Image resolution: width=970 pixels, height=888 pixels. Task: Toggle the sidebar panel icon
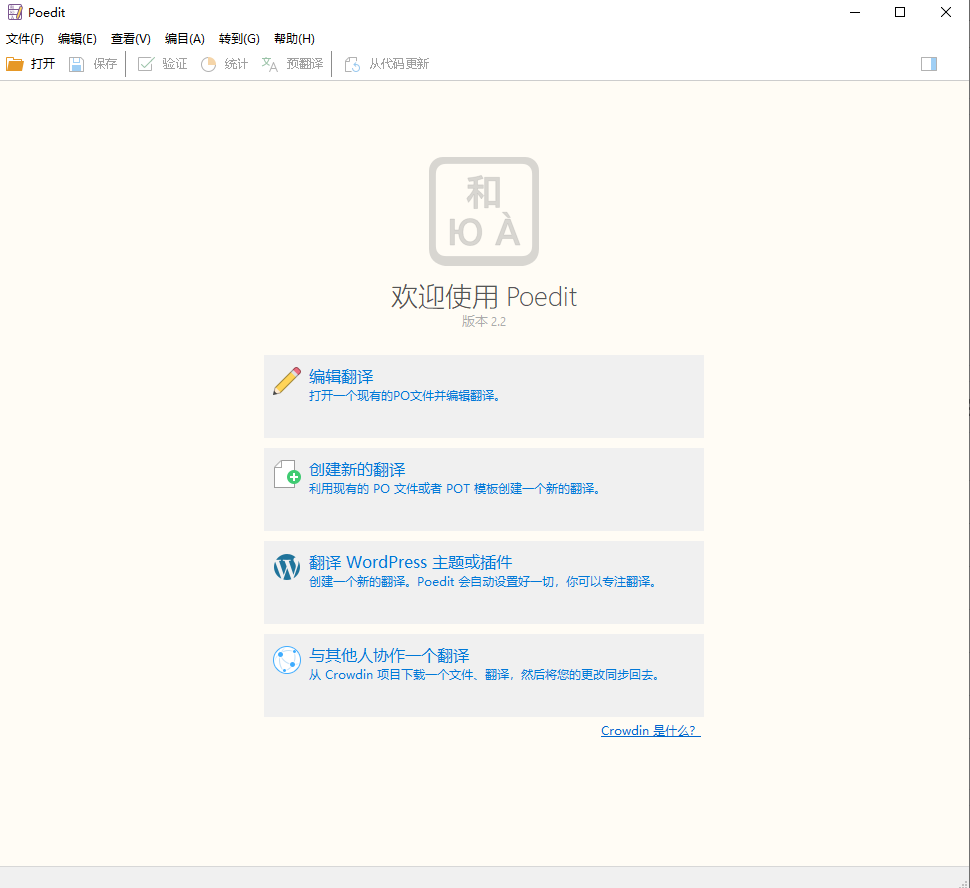point(929,64)
